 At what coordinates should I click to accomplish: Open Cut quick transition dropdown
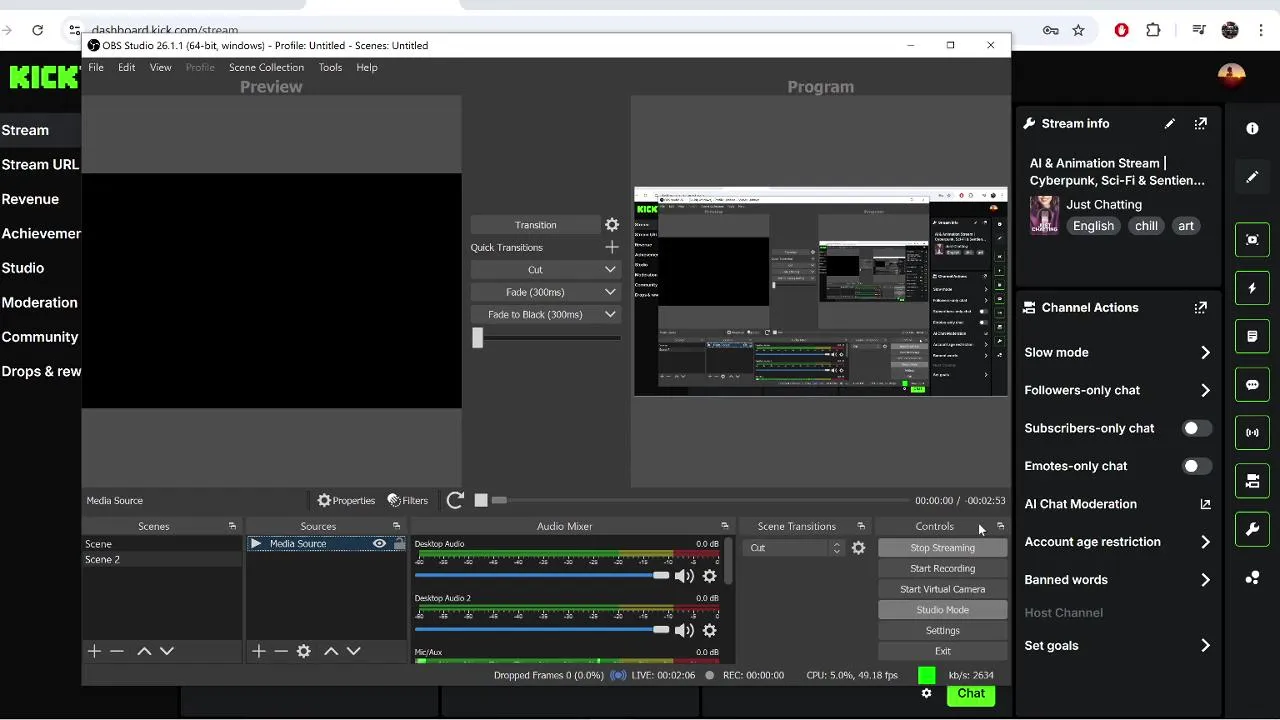(x=545, y=270)
